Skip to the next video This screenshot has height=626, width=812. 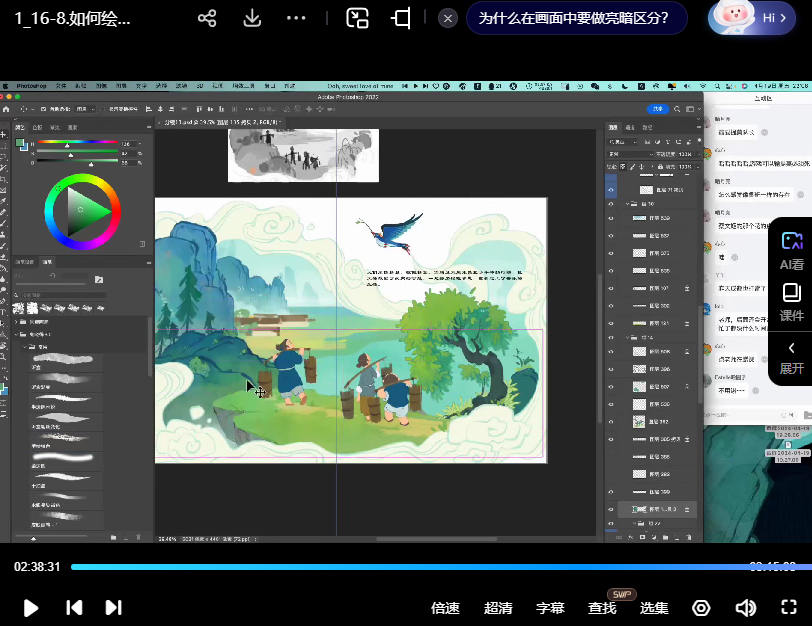click(113, 608)
